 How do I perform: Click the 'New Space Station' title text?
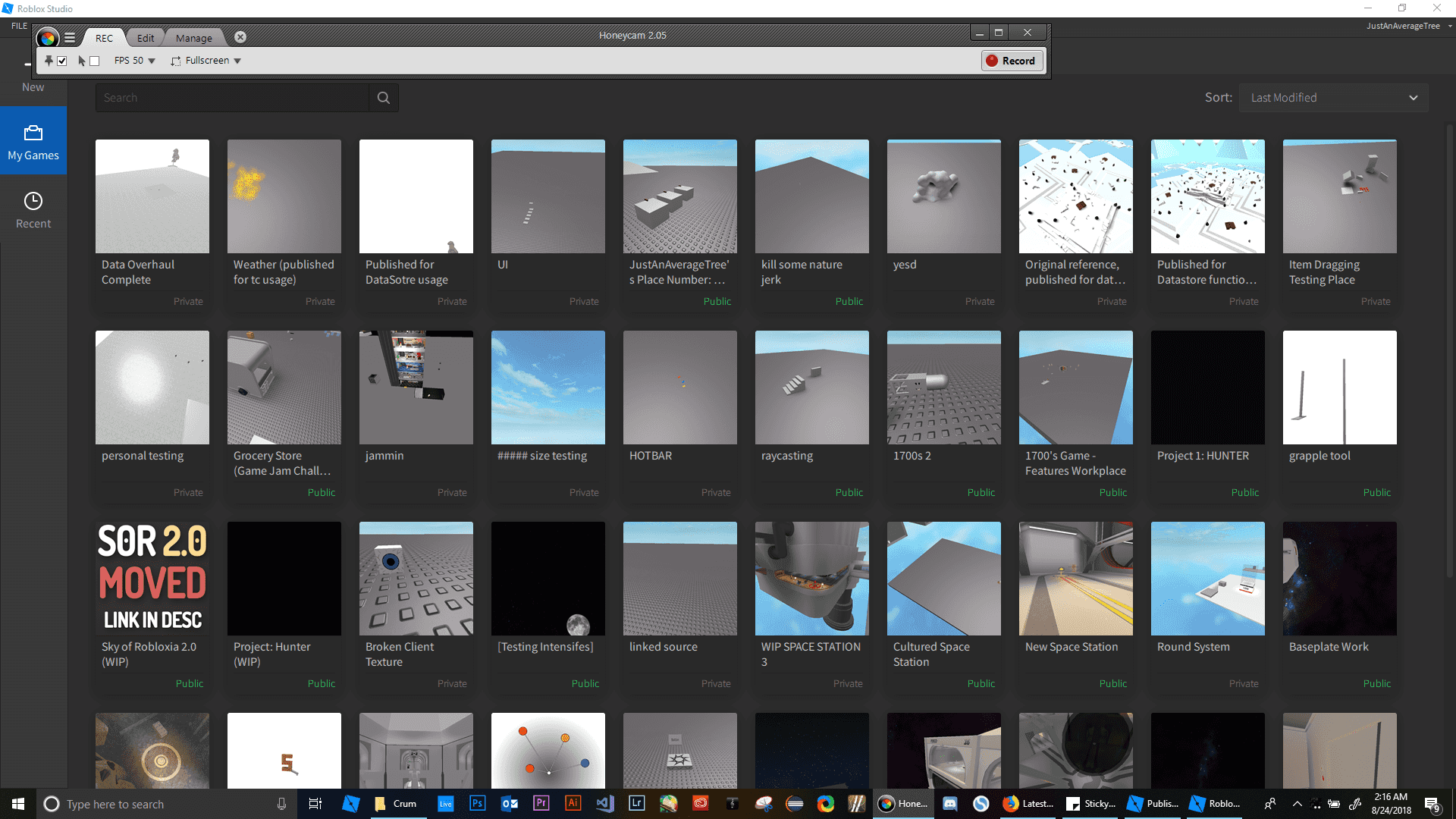1072,647
